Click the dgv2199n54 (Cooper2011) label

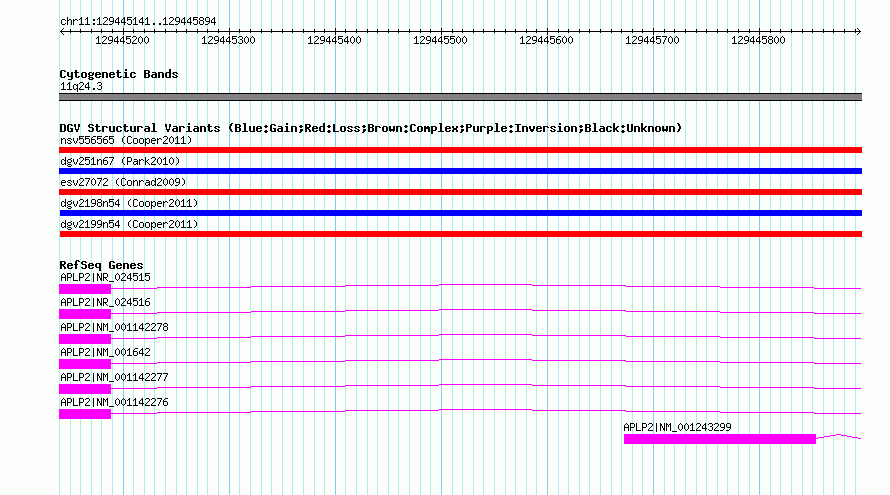(129, 224)
